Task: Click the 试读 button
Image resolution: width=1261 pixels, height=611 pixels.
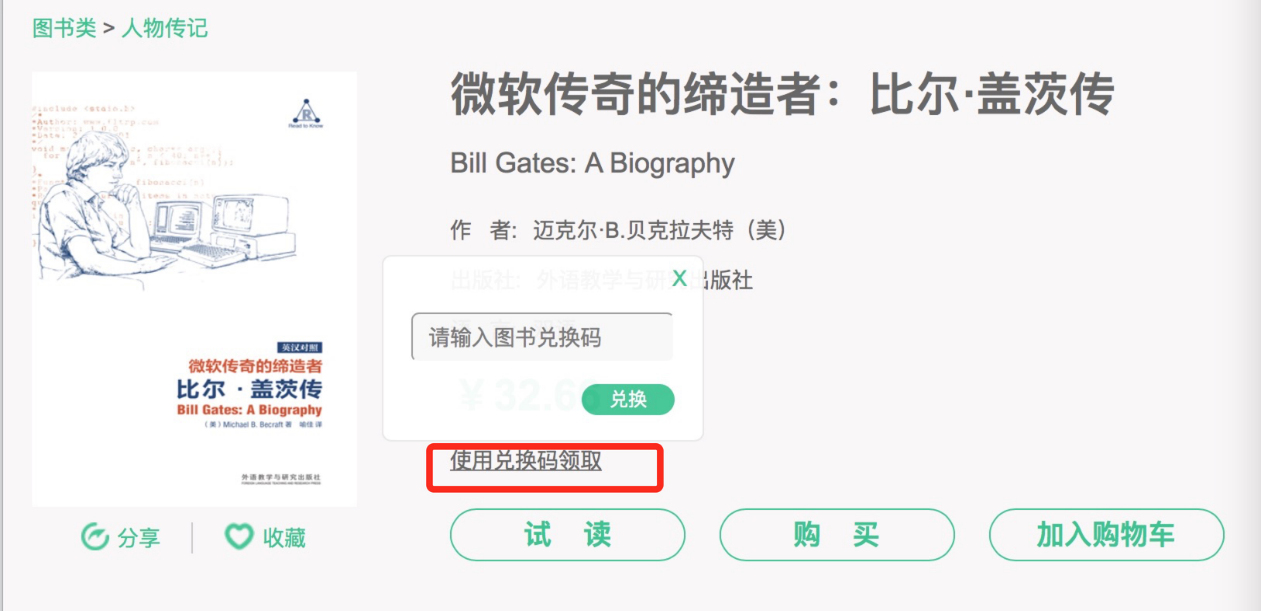Action: (x=567, y=535)
